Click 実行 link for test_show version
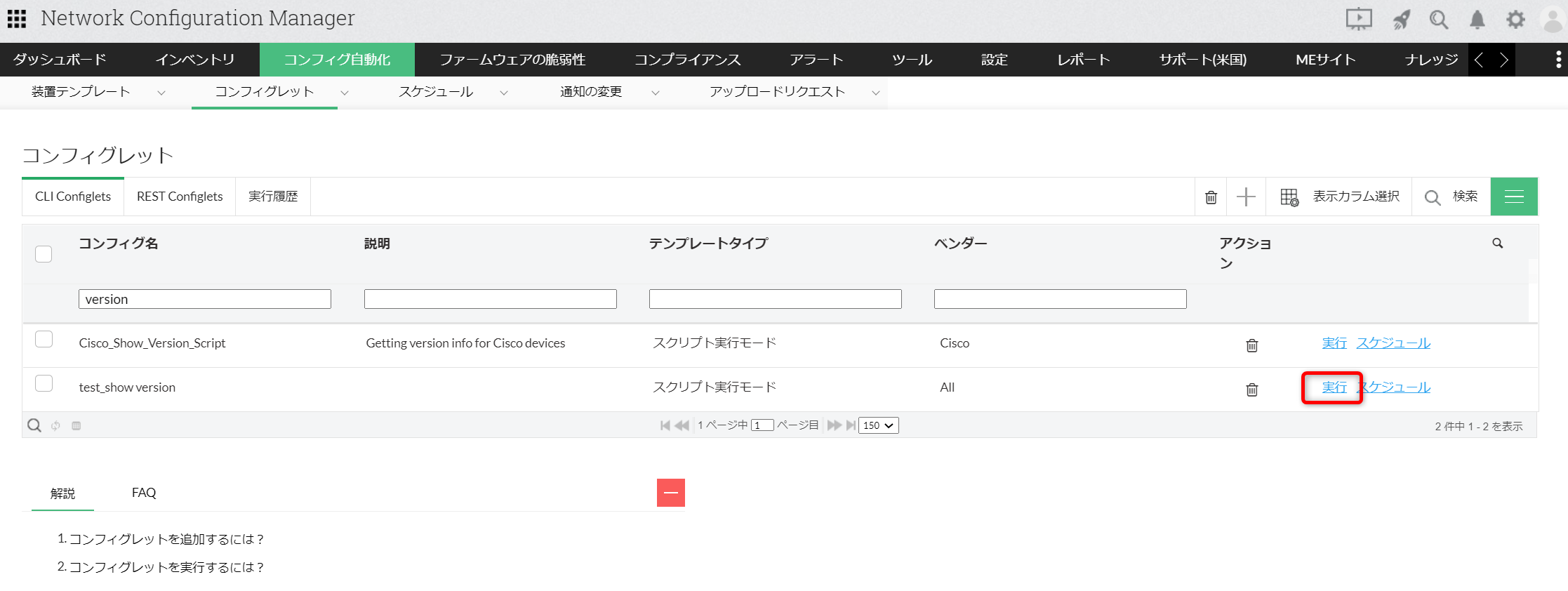The height and width of the screenshot is (591, 1568). 1334,387
